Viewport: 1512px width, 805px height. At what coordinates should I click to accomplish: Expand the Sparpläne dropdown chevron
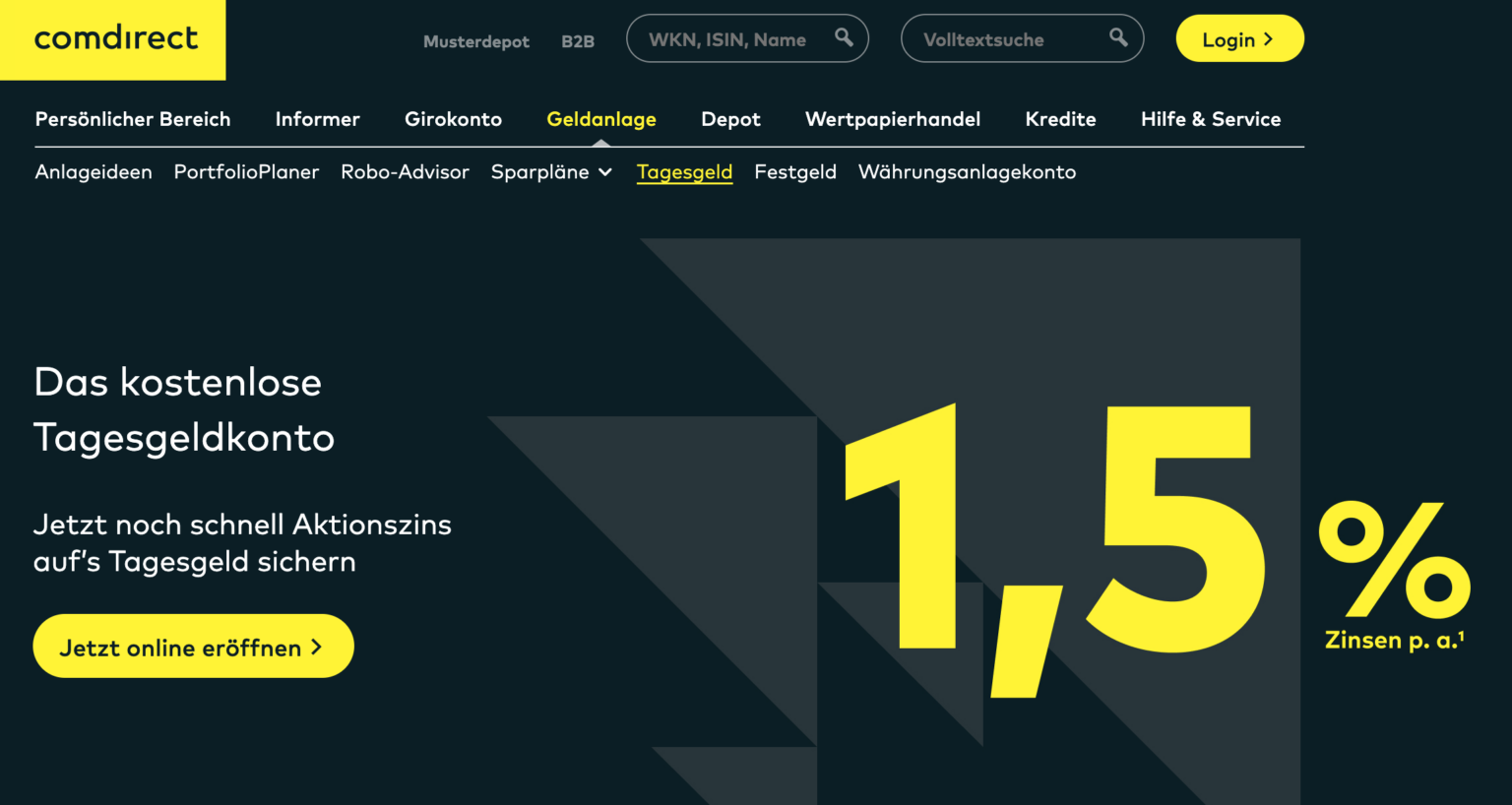605,172
